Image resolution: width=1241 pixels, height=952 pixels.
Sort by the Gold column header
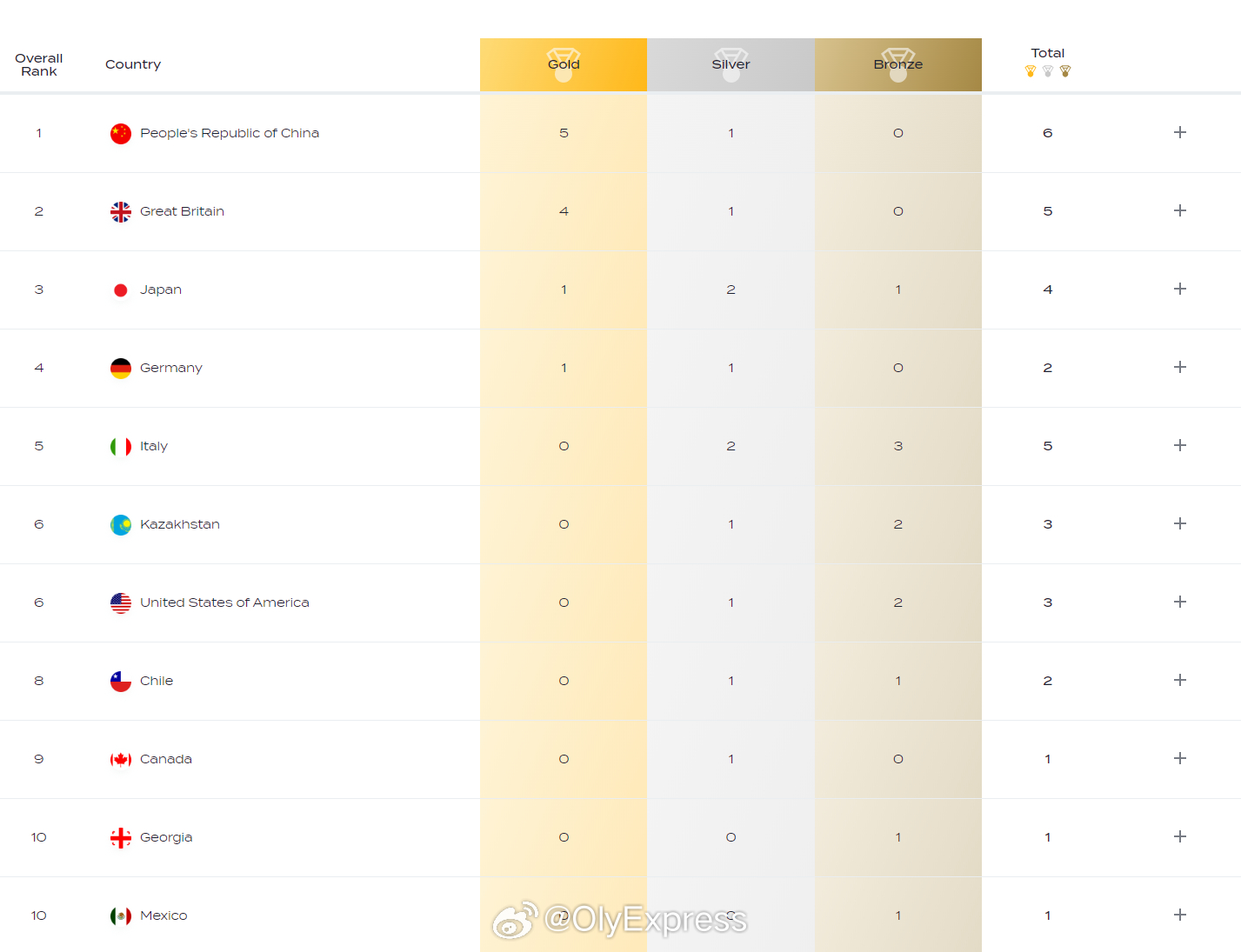pyautogui.click(x=564, y=64)
